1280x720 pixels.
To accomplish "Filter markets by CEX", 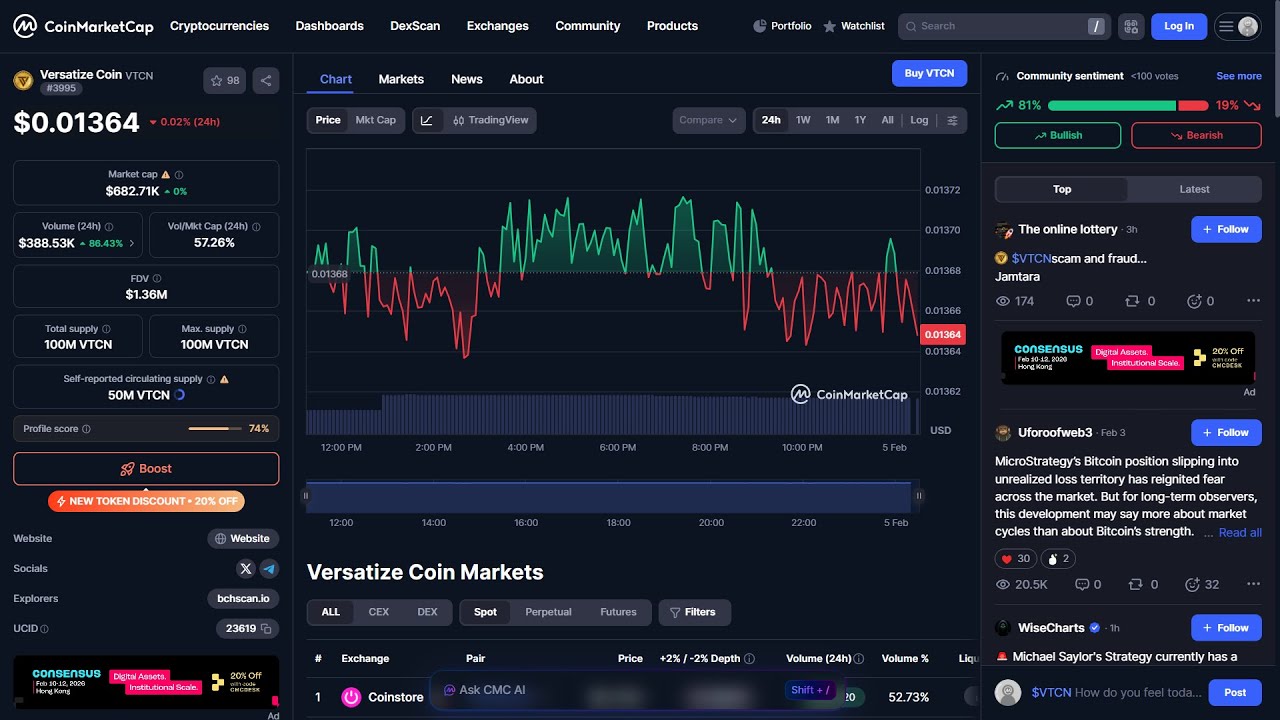I will [379, 612].
